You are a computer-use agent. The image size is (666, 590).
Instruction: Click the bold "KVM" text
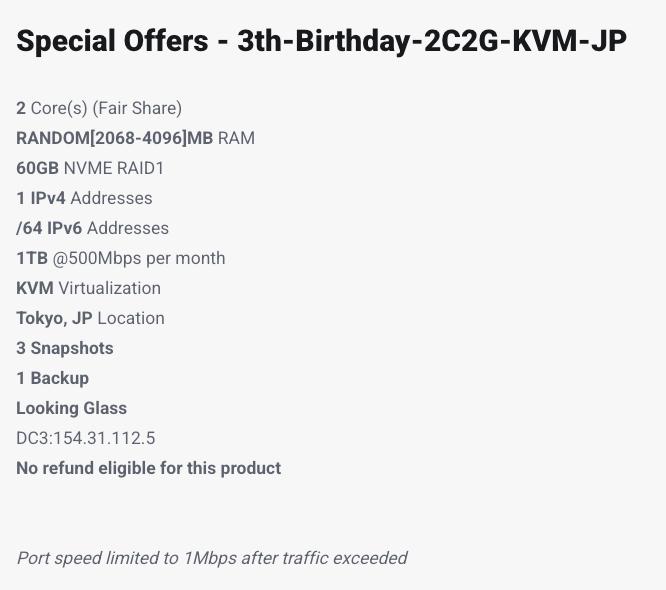coord(35,288)
